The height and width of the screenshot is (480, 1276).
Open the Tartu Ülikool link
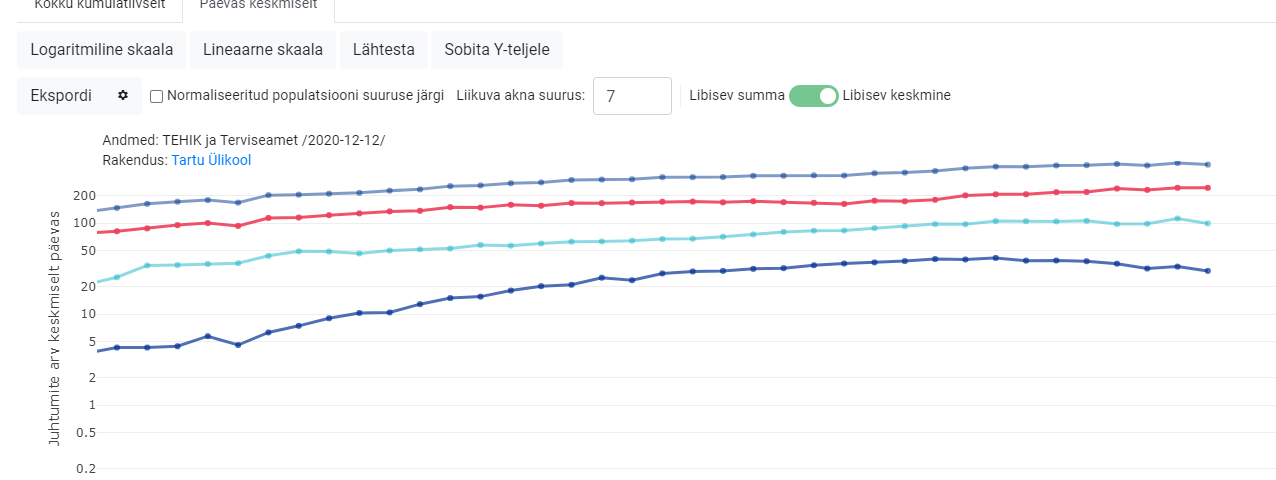[x=211, y=159]
